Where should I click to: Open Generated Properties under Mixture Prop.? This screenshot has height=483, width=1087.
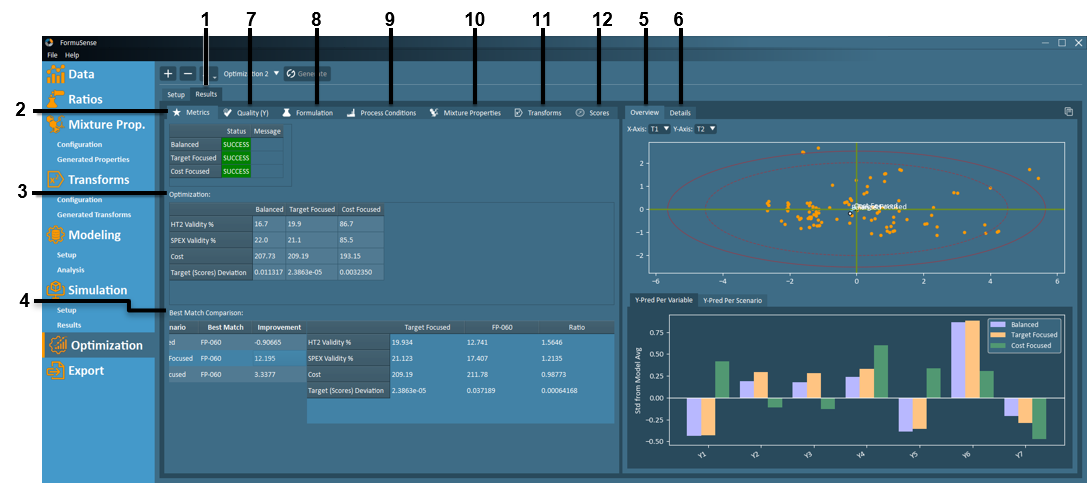93,159
